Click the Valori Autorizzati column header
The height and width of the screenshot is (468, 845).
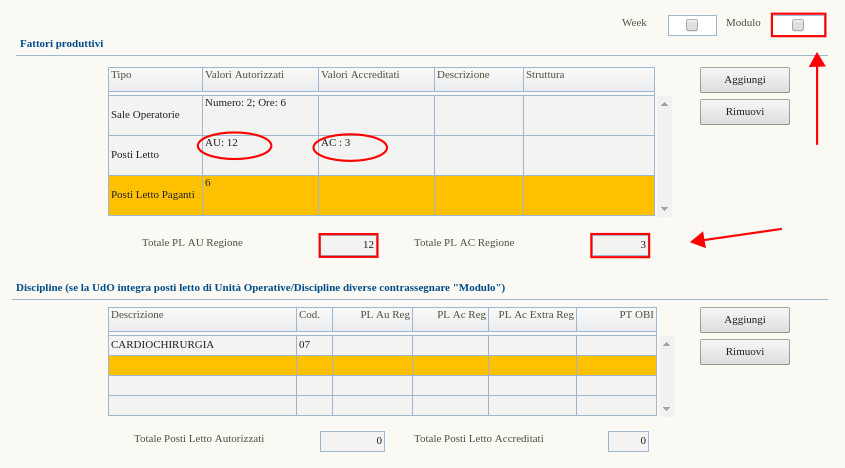(x=260, y=75)
